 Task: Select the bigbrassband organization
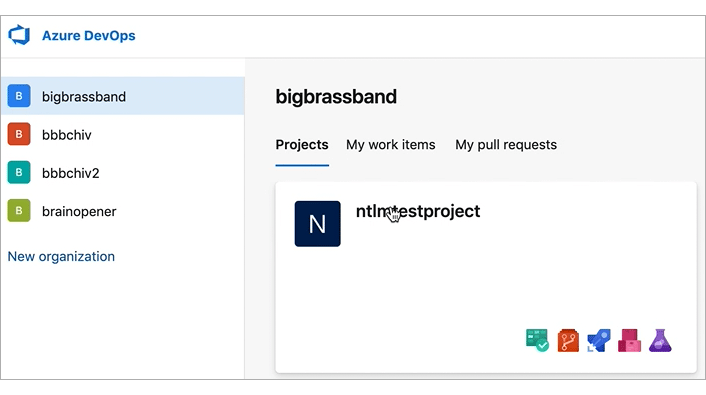click(122, 96)
